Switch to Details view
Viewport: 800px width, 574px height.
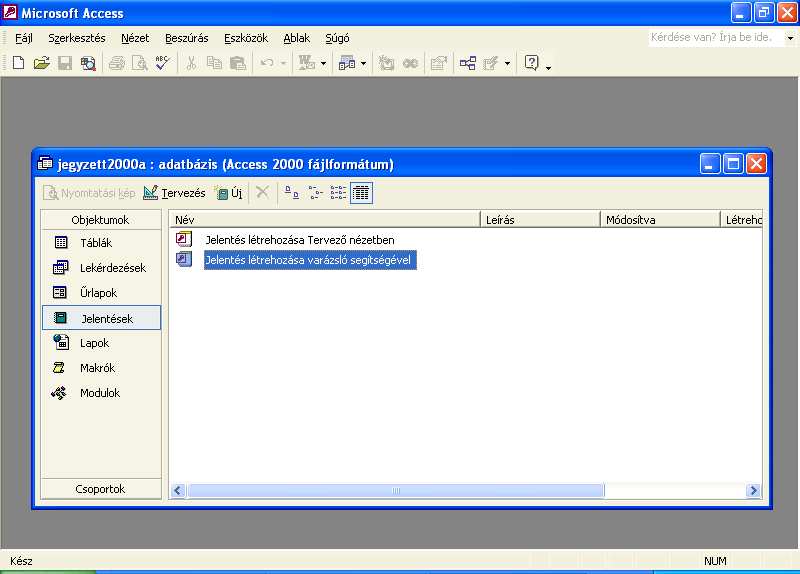pyautogui.click(x=361, y=192)
